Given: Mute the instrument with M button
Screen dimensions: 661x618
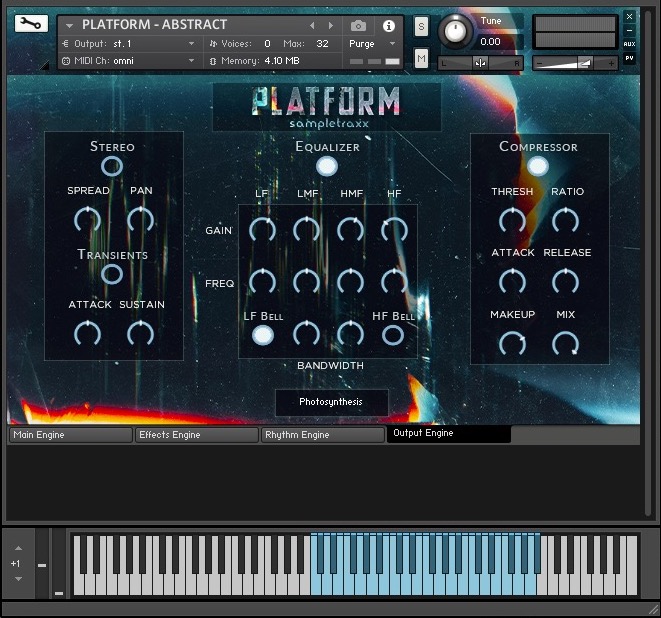Looking at the screenshot, I should click(421, 59).
